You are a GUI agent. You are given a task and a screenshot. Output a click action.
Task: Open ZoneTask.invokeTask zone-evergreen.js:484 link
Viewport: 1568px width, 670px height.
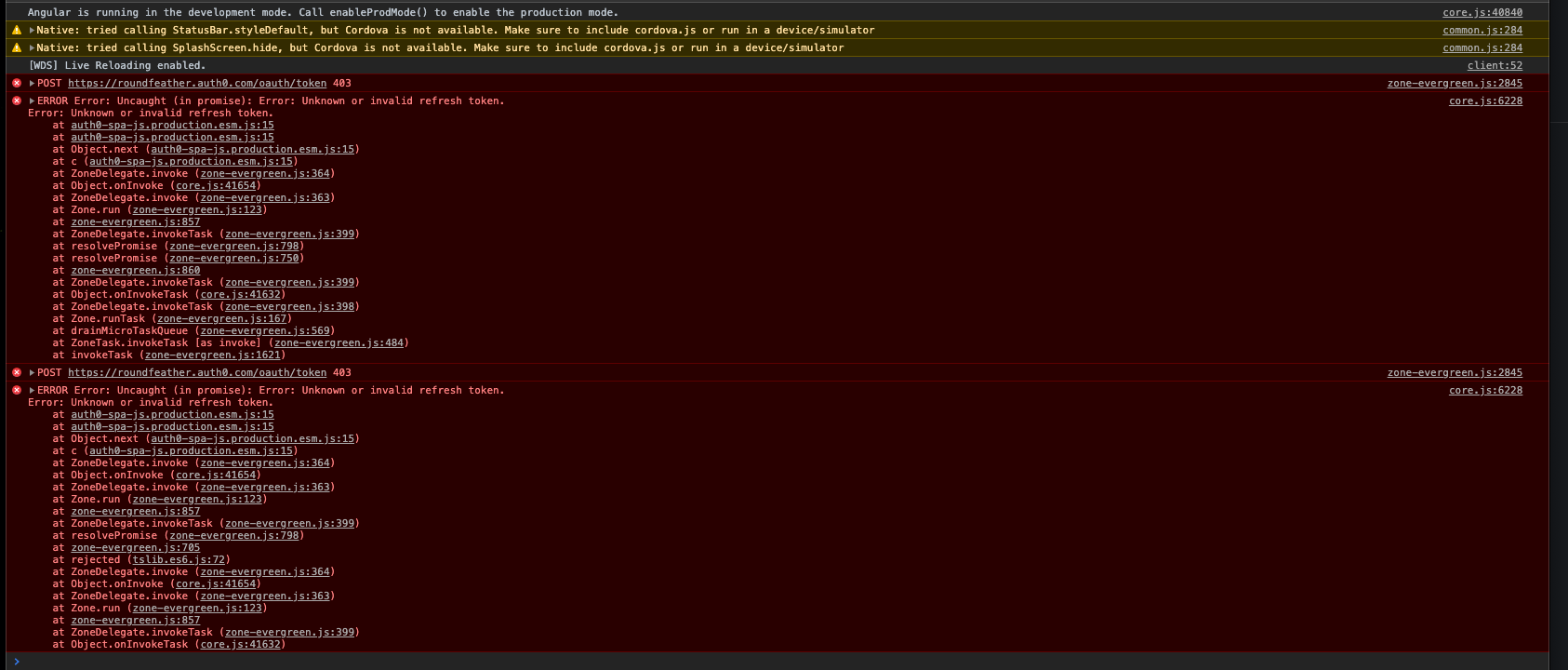[x=339, y=342]
